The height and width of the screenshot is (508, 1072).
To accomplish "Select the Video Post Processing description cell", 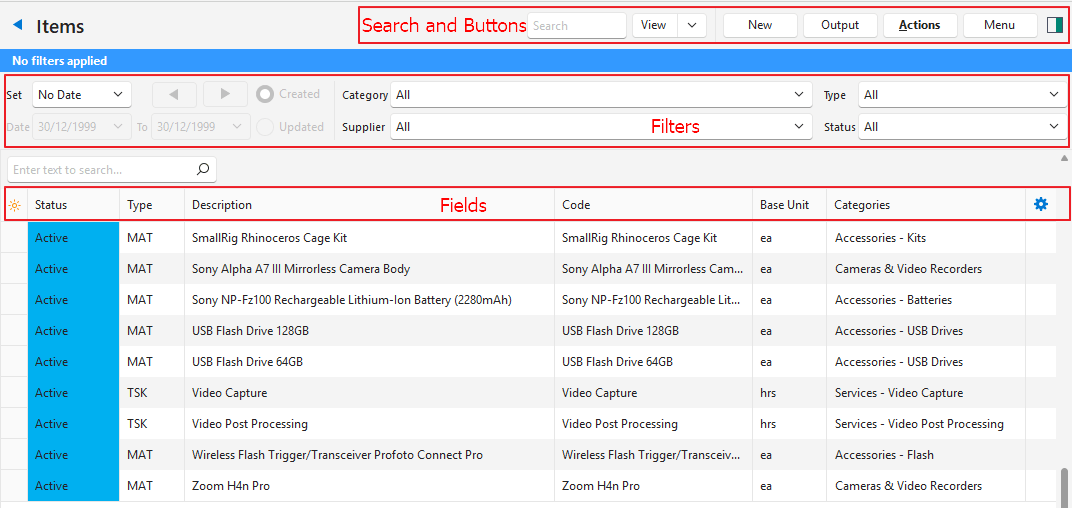I will coord(369,424).
